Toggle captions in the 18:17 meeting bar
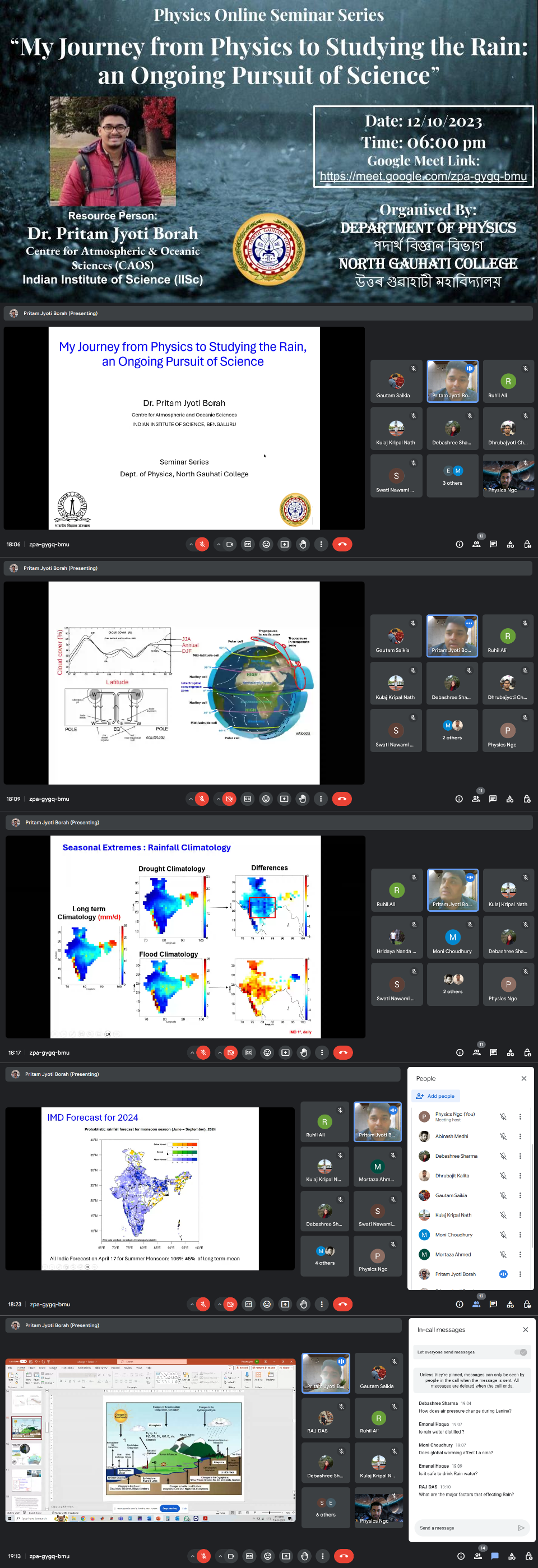Image resolution: width=538 pixels, height=1568 pixels. [249, 1052]
